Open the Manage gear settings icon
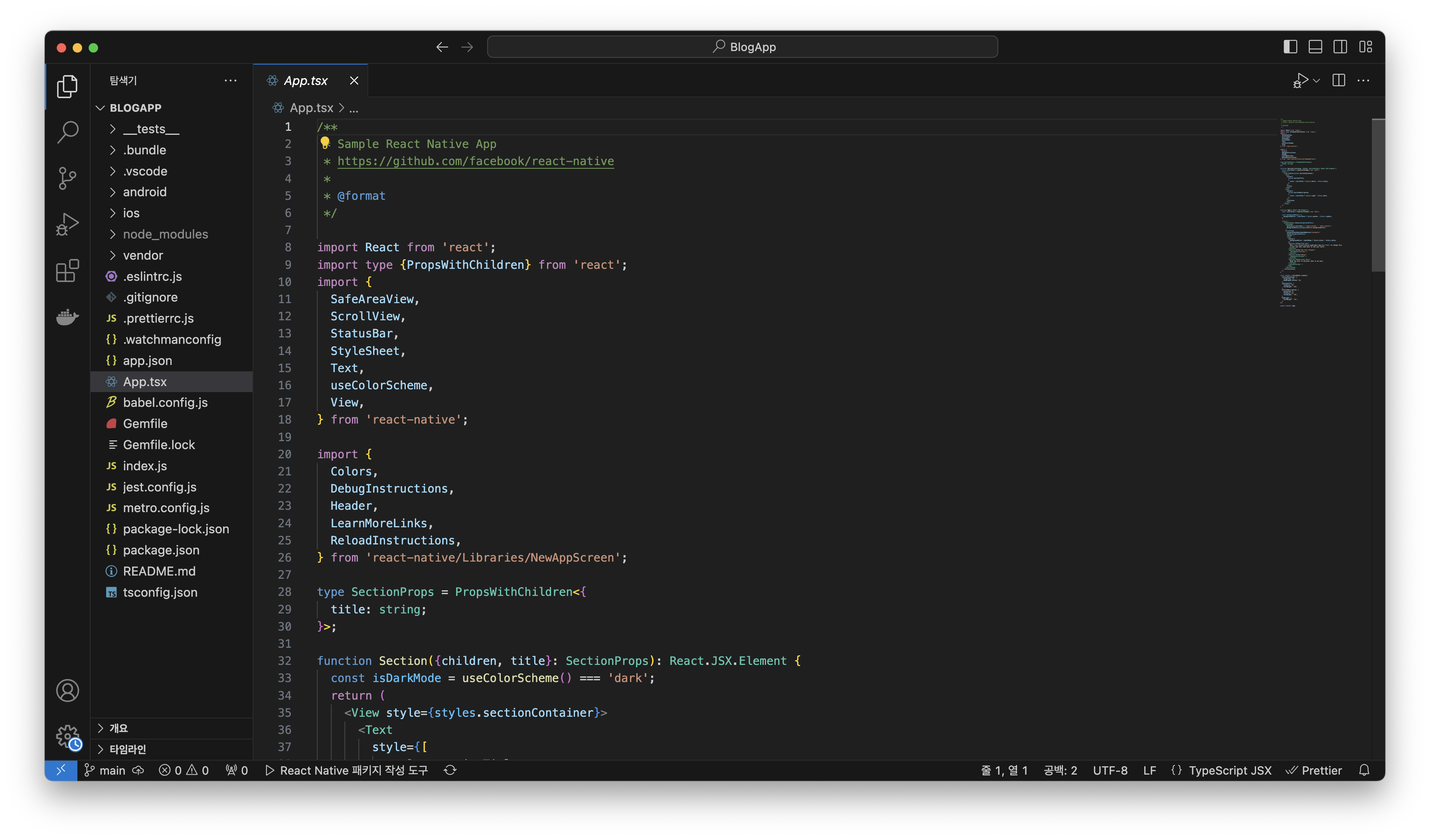Image resolution: width=1430 pixels, height=840 pixels. [x=67, y=736]
